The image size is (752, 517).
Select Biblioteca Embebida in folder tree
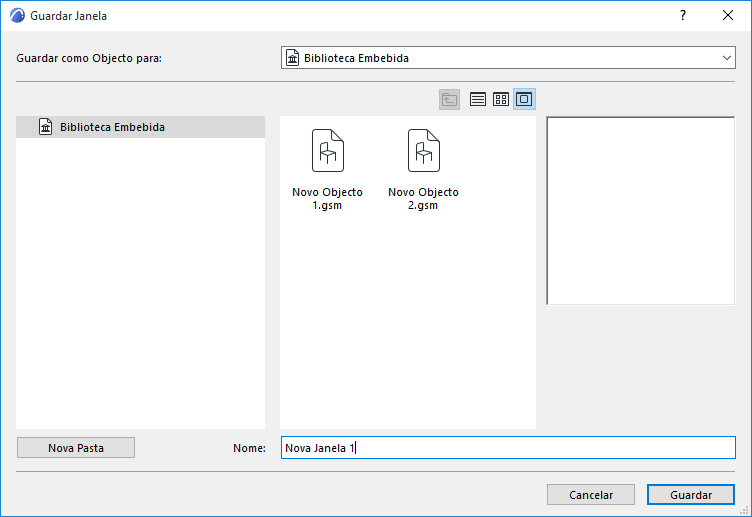[141, 127]
